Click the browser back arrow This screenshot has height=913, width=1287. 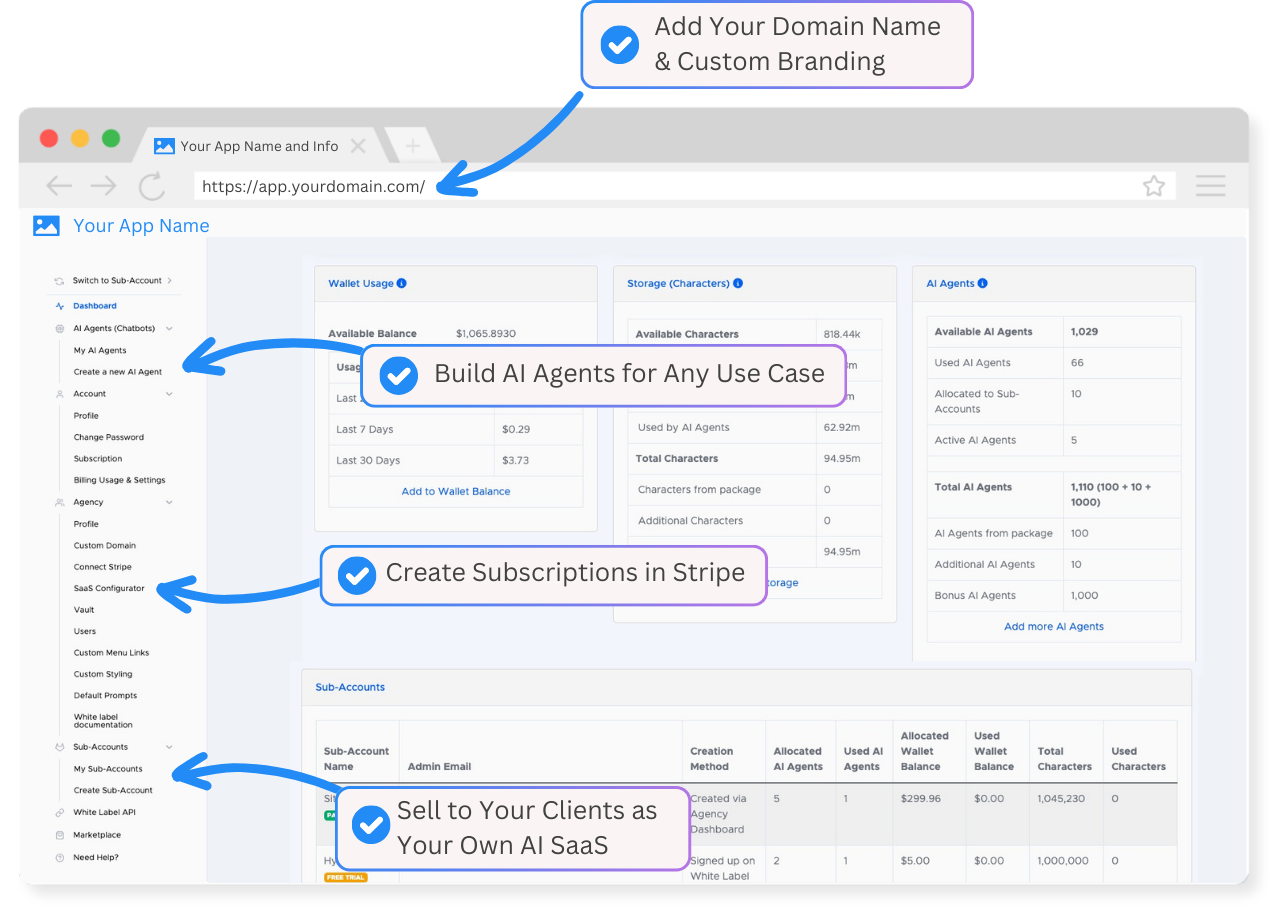point(59,186)
